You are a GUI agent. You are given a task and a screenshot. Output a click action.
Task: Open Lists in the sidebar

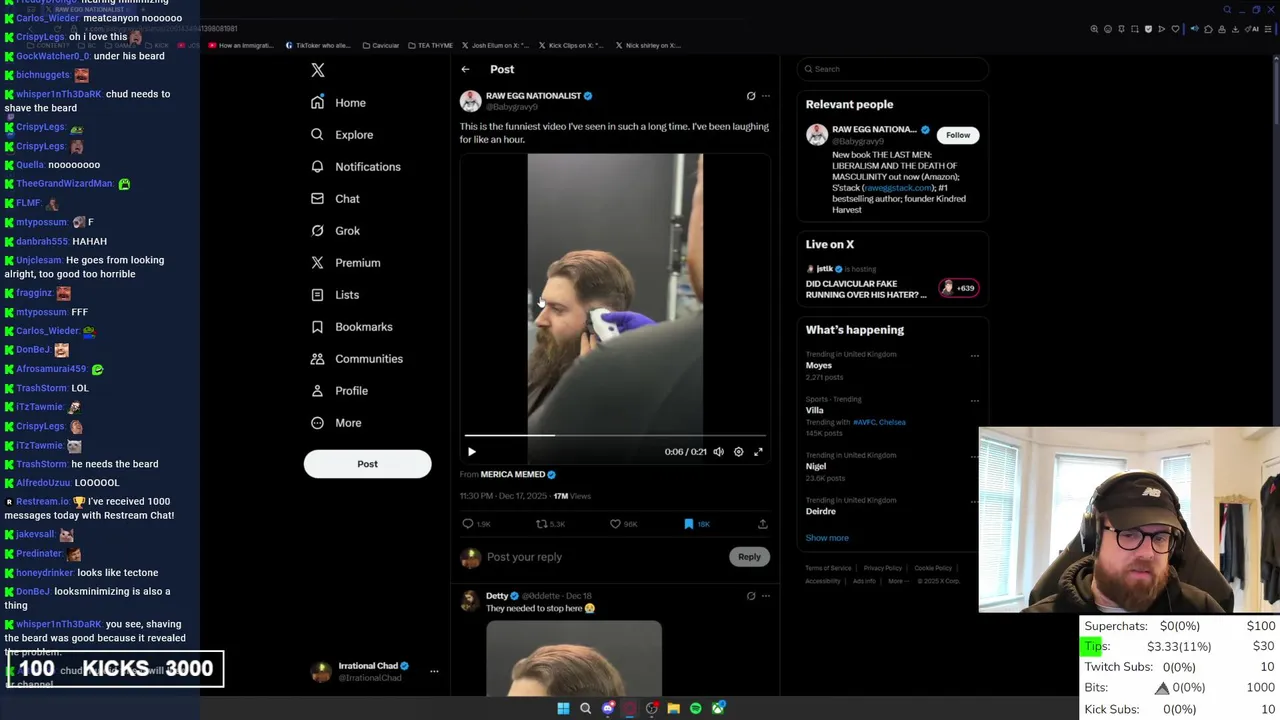click(334, 295)
